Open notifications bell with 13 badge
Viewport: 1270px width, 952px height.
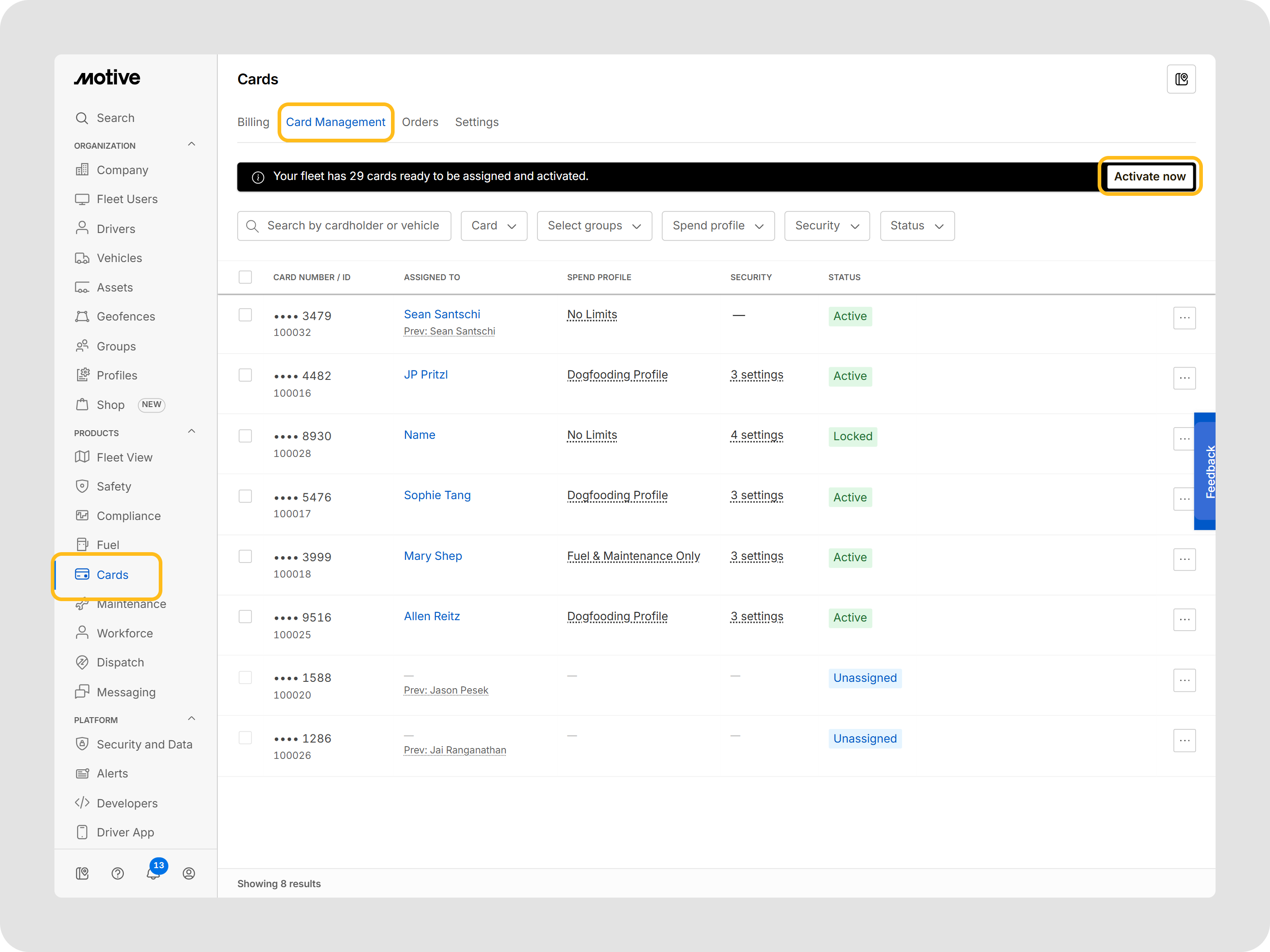click(x=153, y=874)
